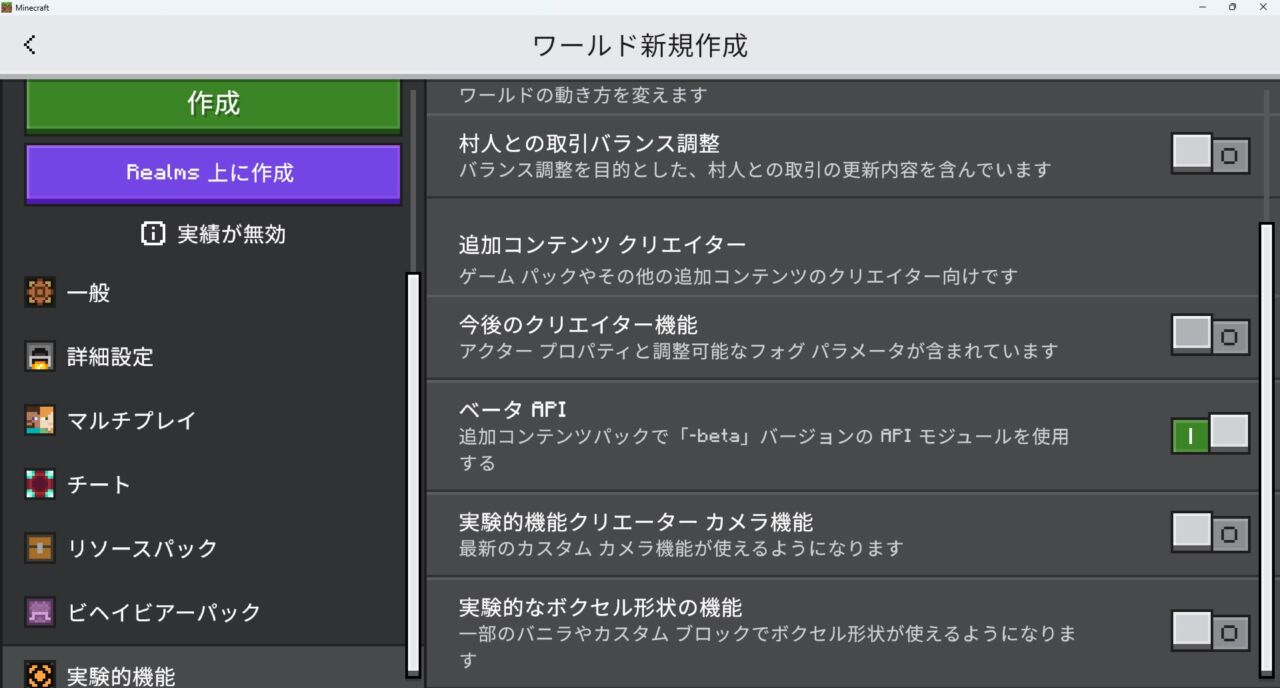Image resolution: width=1280 pixels, height=688 pixels.
Task: Click the 実験的機能クリエーター カメラ機能 label
Action: 636,522
